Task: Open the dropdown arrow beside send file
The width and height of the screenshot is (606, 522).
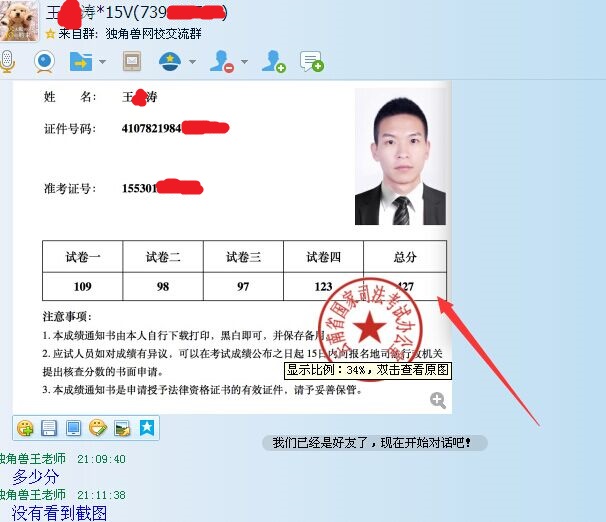Action: click(102, 63)
